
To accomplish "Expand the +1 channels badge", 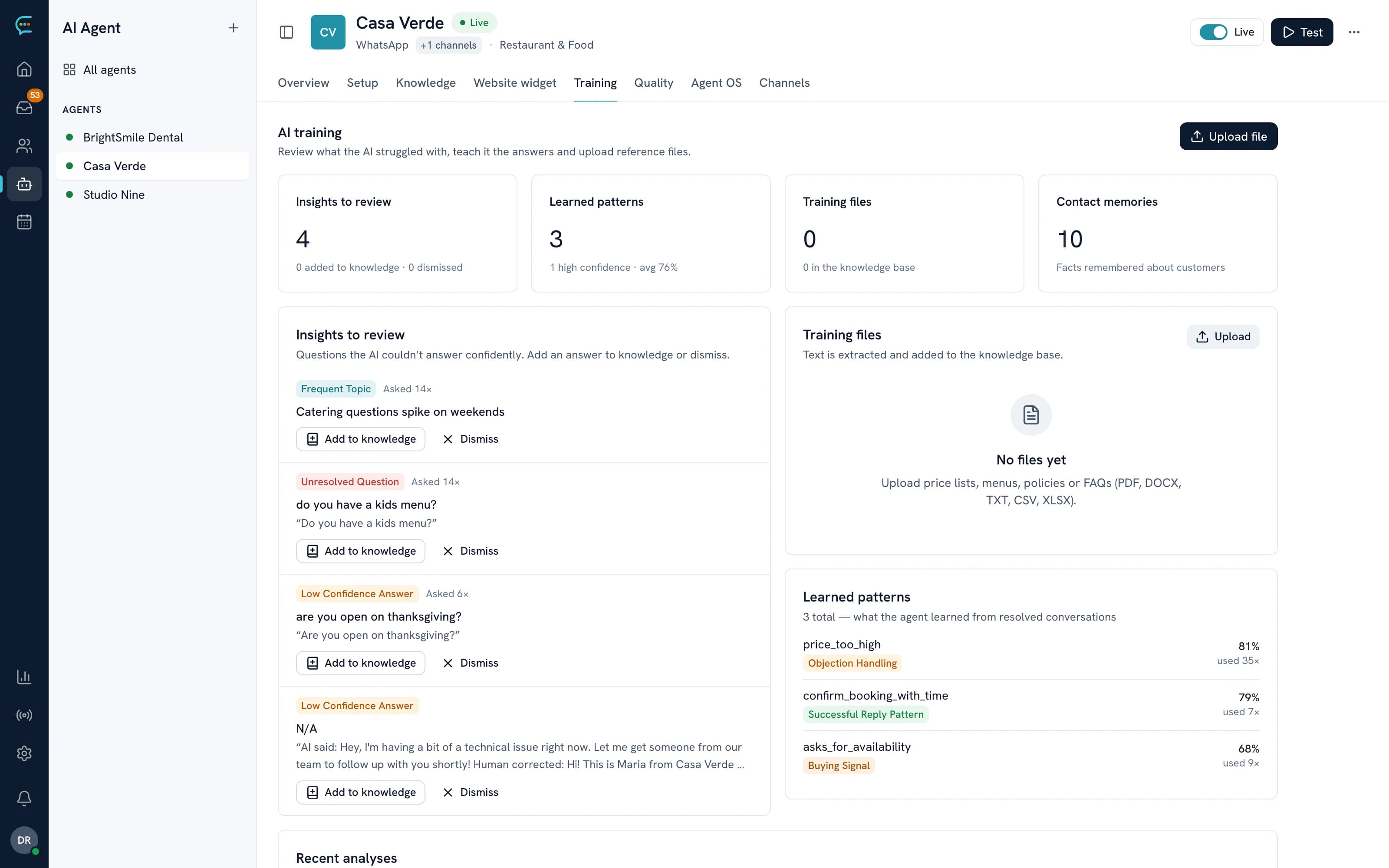I will tap(448, 45).
